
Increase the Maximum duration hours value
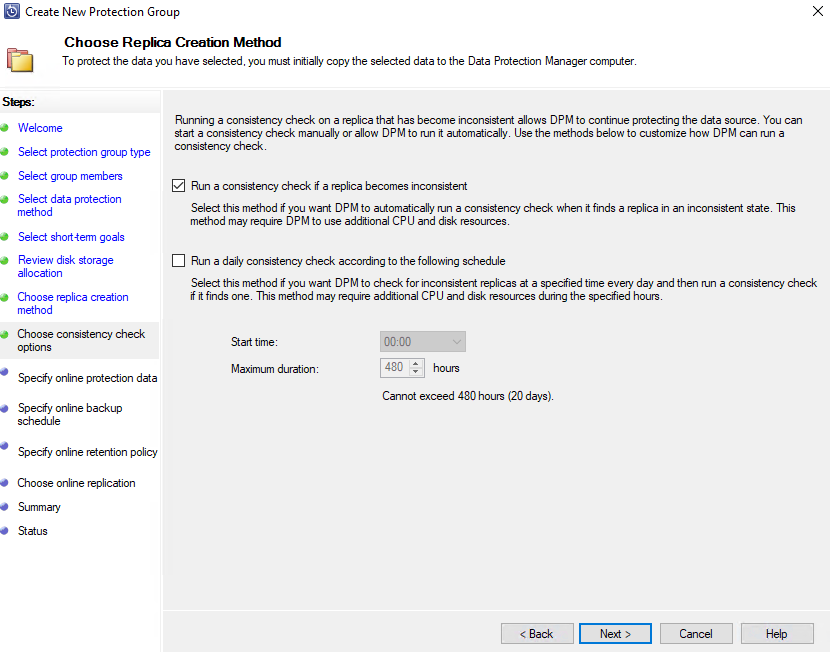416,364
